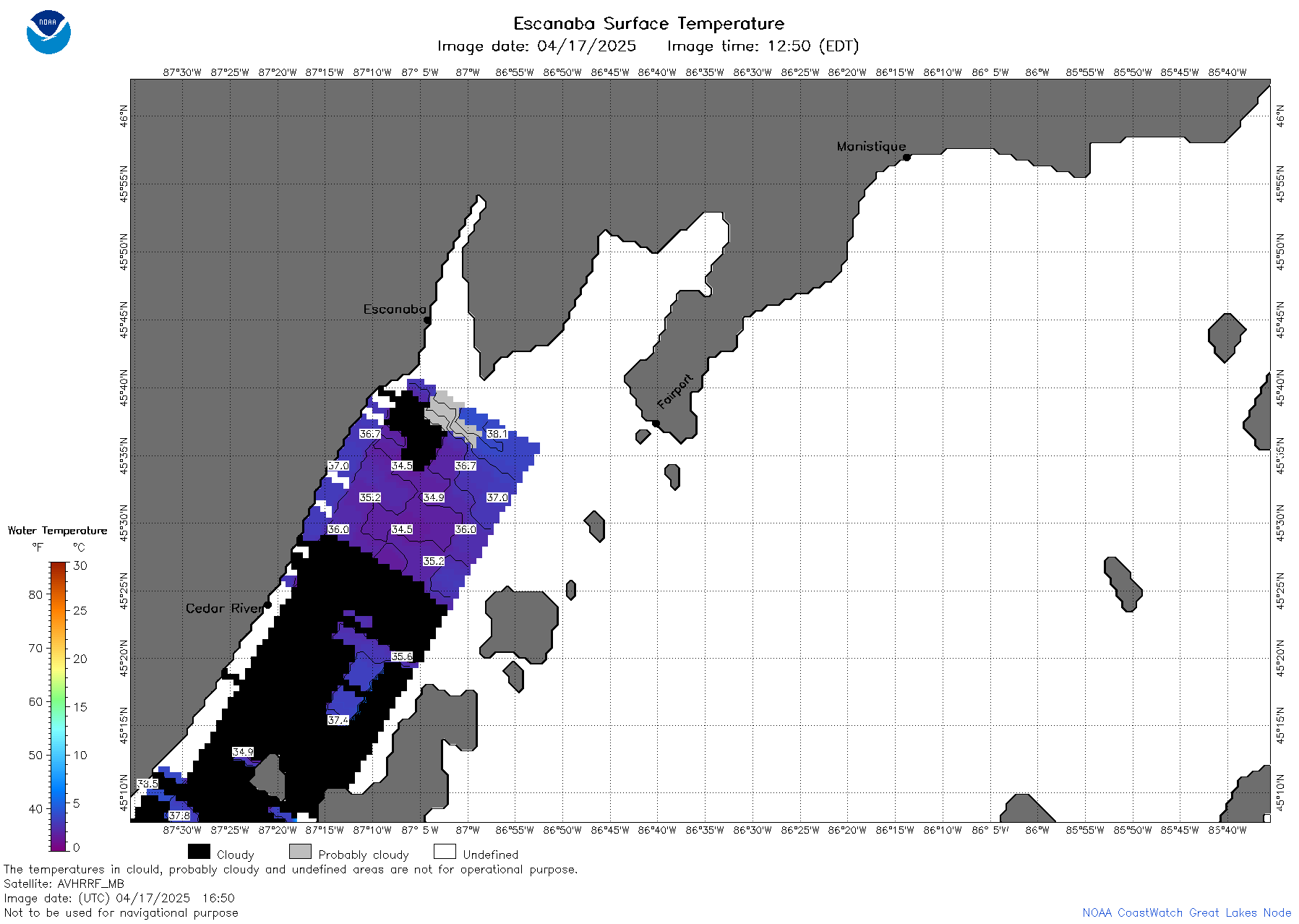Click the 80 Fahrenheit scale tick

point(35,594)
